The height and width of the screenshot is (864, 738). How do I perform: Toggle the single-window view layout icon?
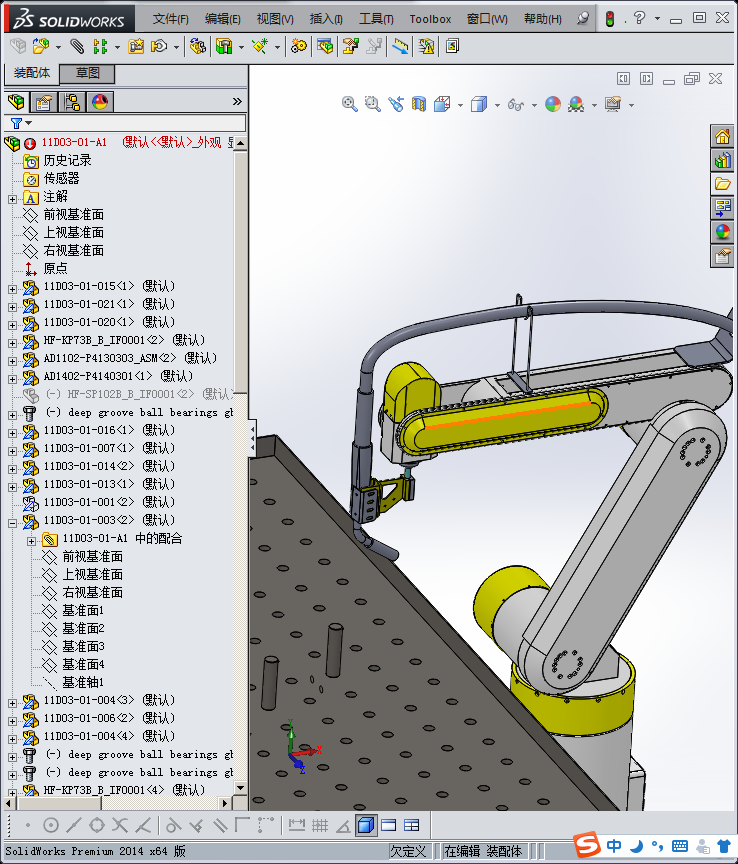[x=389, y=825]
